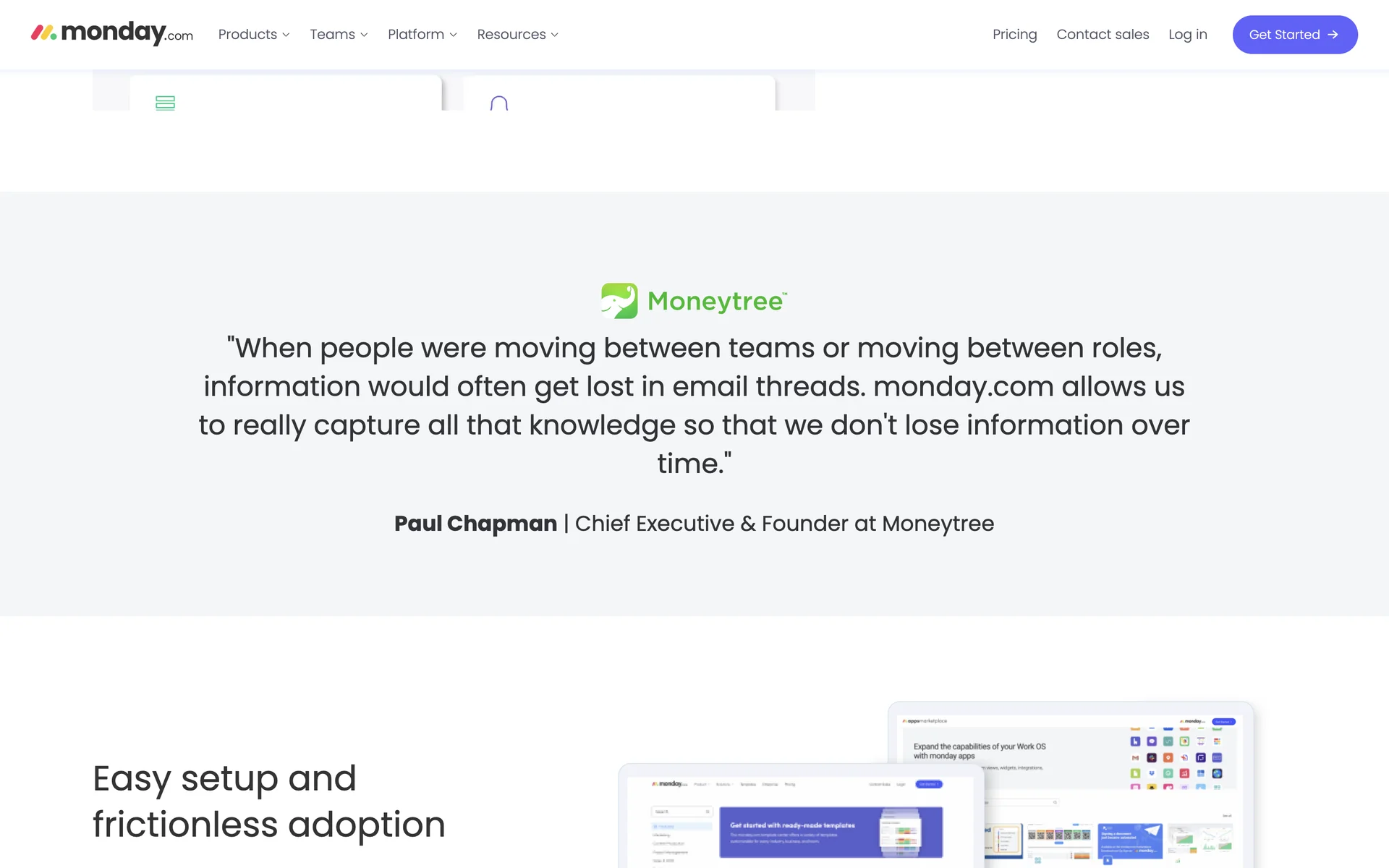The width and height of the screenshot is (1389, 868).
Task: Open the Products menu
Action: click(x=247, y=35)
